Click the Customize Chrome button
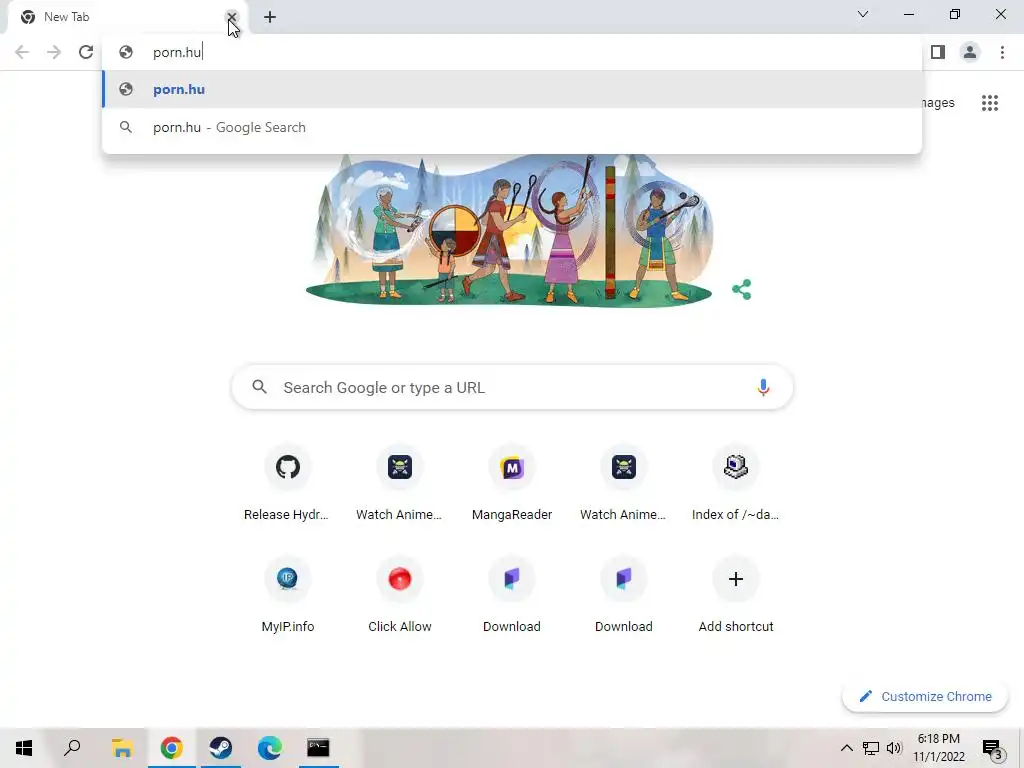Screen dimensions: 1024x768 click(925, 696)
